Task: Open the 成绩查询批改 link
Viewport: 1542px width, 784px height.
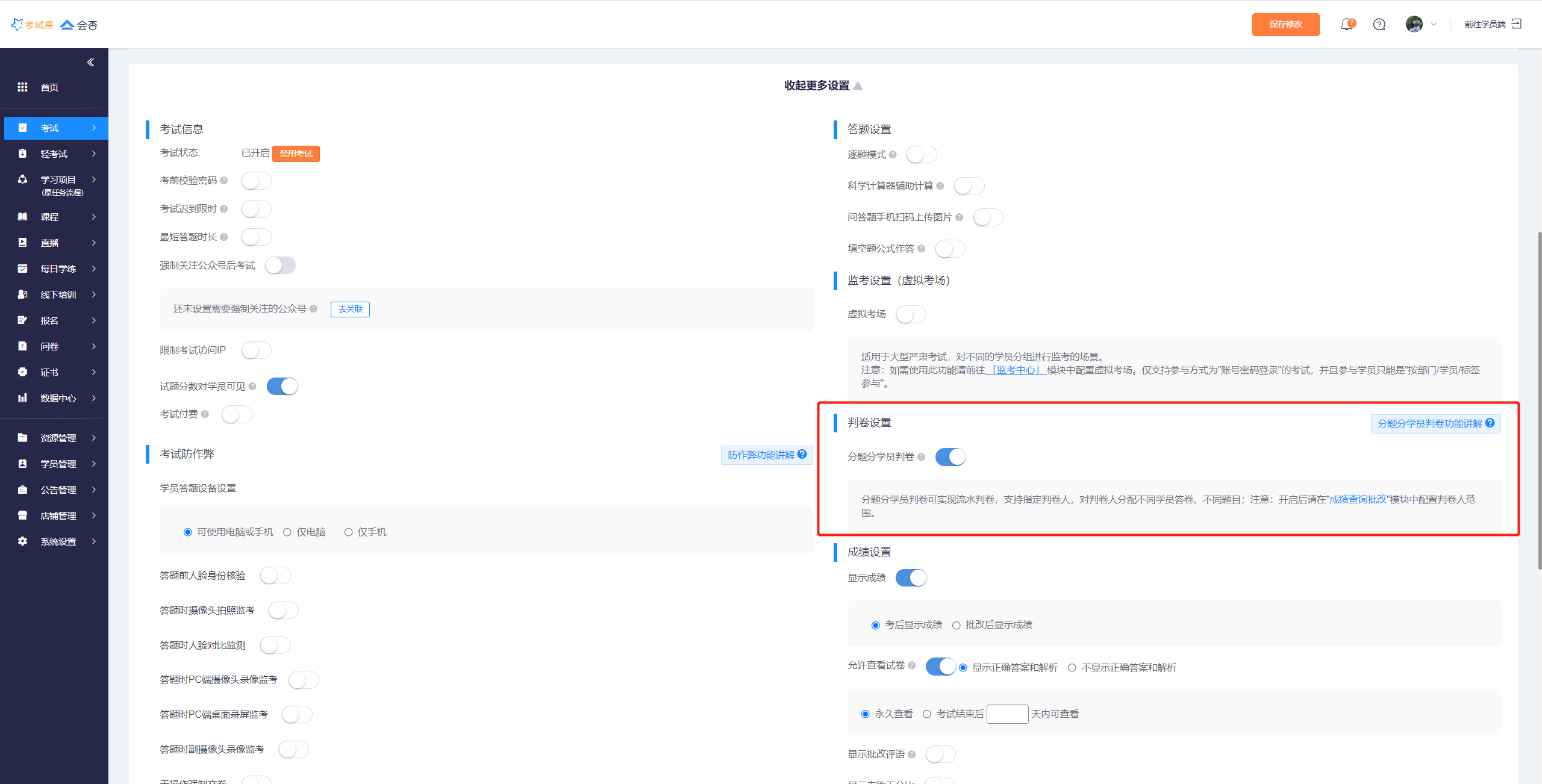Action: coord(1358,499)
